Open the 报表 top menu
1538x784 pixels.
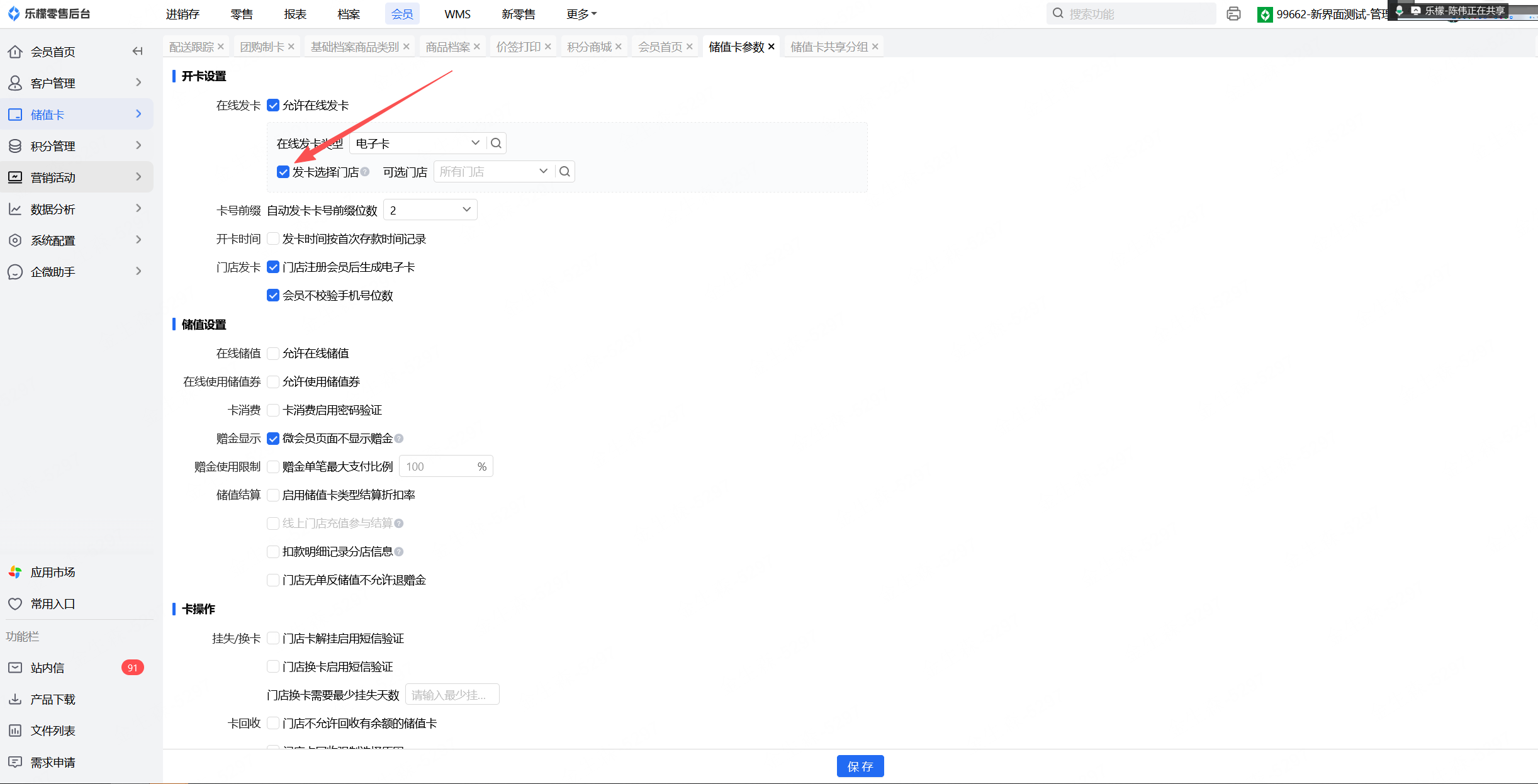click(x=295, y=14)
